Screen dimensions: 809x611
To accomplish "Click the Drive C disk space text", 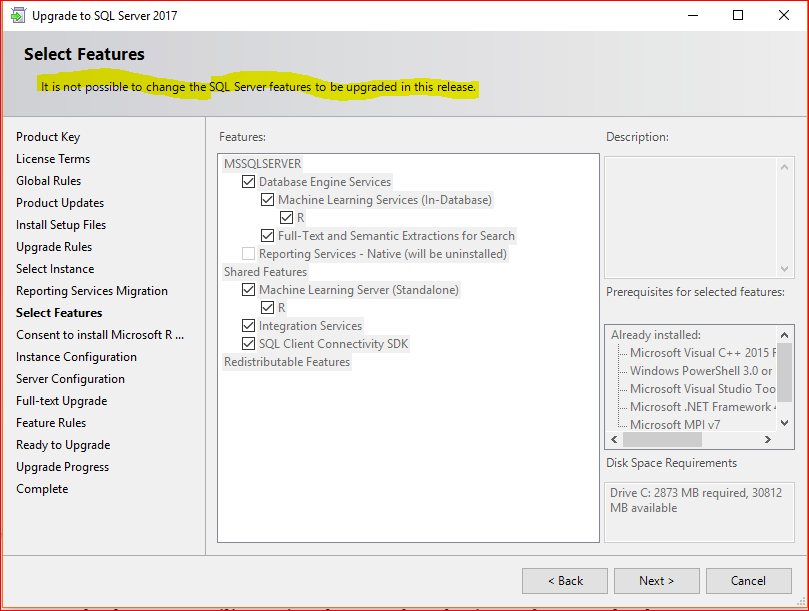I will coord(695,500).
